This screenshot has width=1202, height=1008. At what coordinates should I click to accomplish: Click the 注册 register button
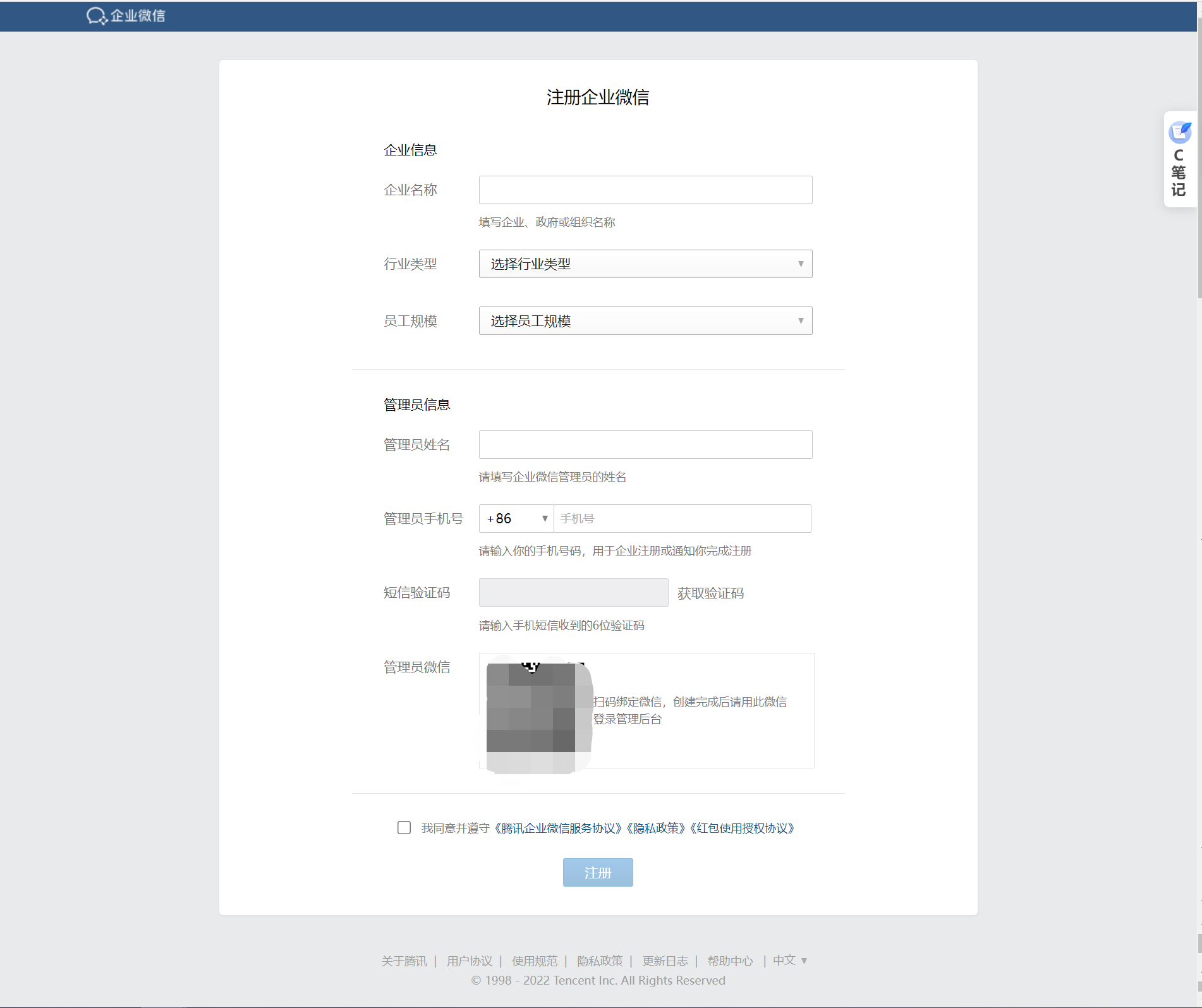point(597,872)
